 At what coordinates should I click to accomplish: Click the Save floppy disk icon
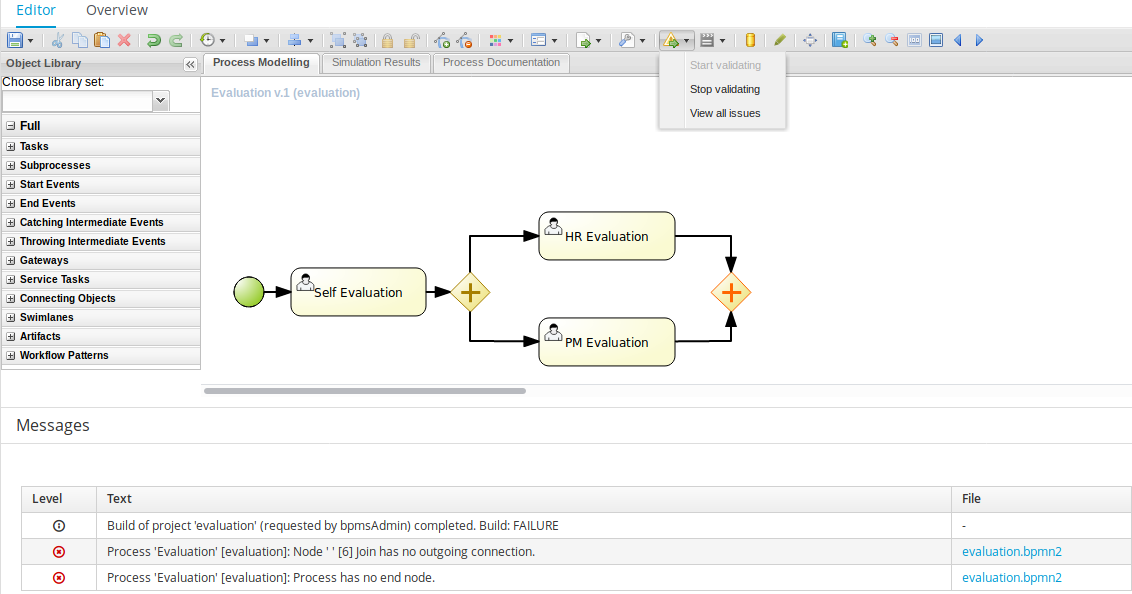click(x=15, y=40)
